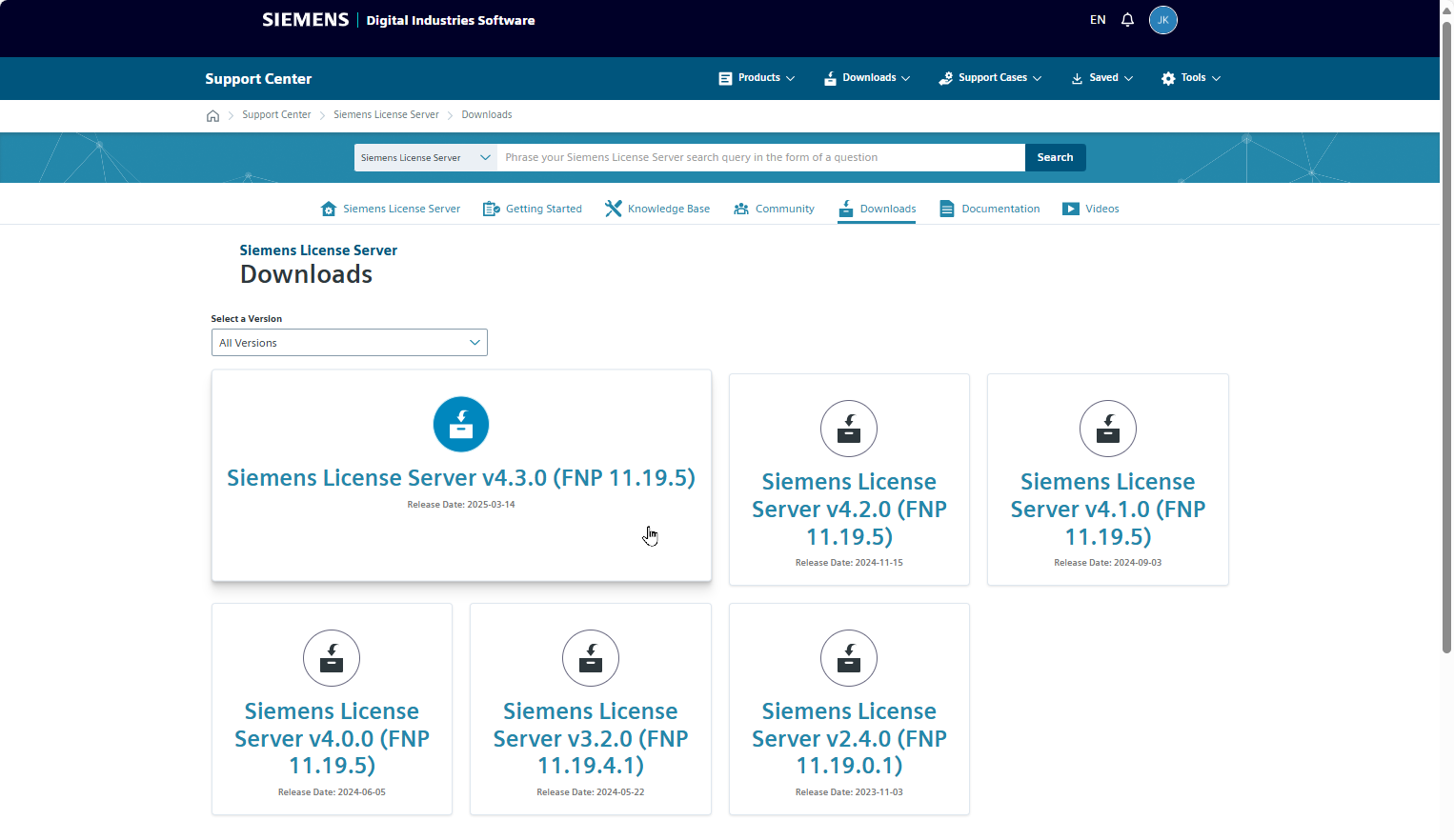Image resolution: width=1454 pixels, height=840 pixels.
Task: Click the Siemens License Server house icon
Action: pyautogui.click(x=329, y=209)
